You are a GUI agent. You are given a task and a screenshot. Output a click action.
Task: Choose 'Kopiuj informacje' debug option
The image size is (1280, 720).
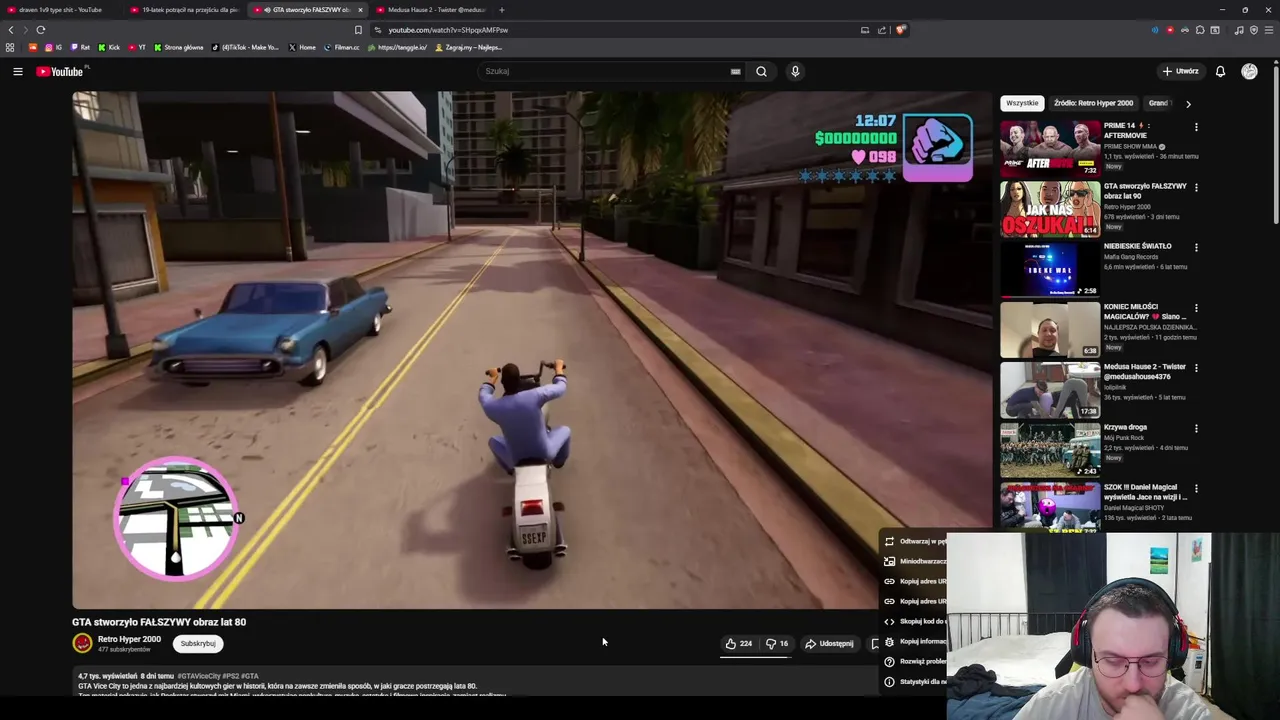[x=914, y=641]
